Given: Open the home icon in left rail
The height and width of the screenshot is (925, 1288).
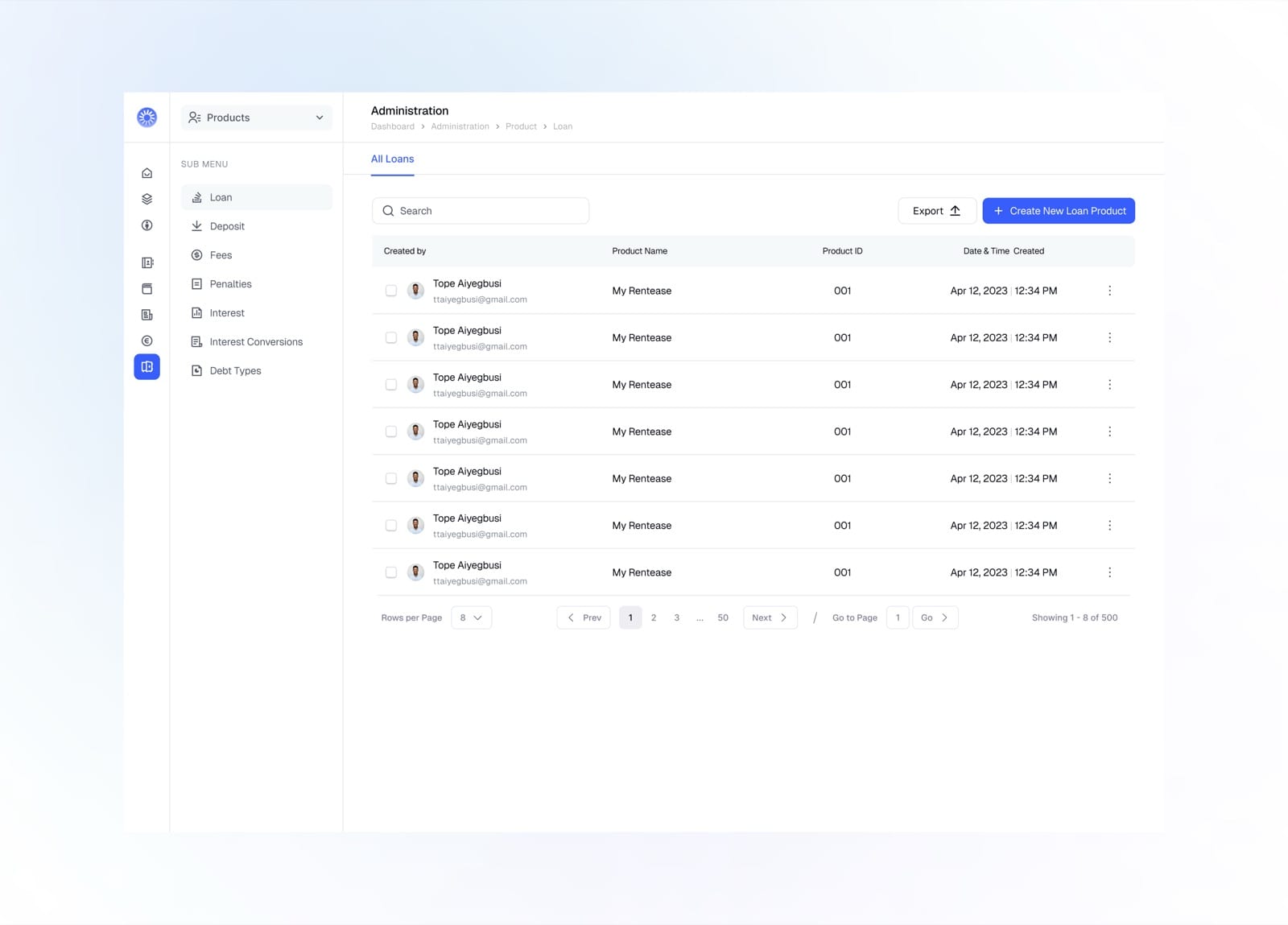Looking at the screenshot, I should pyautogui.click(x=147, y=173).
